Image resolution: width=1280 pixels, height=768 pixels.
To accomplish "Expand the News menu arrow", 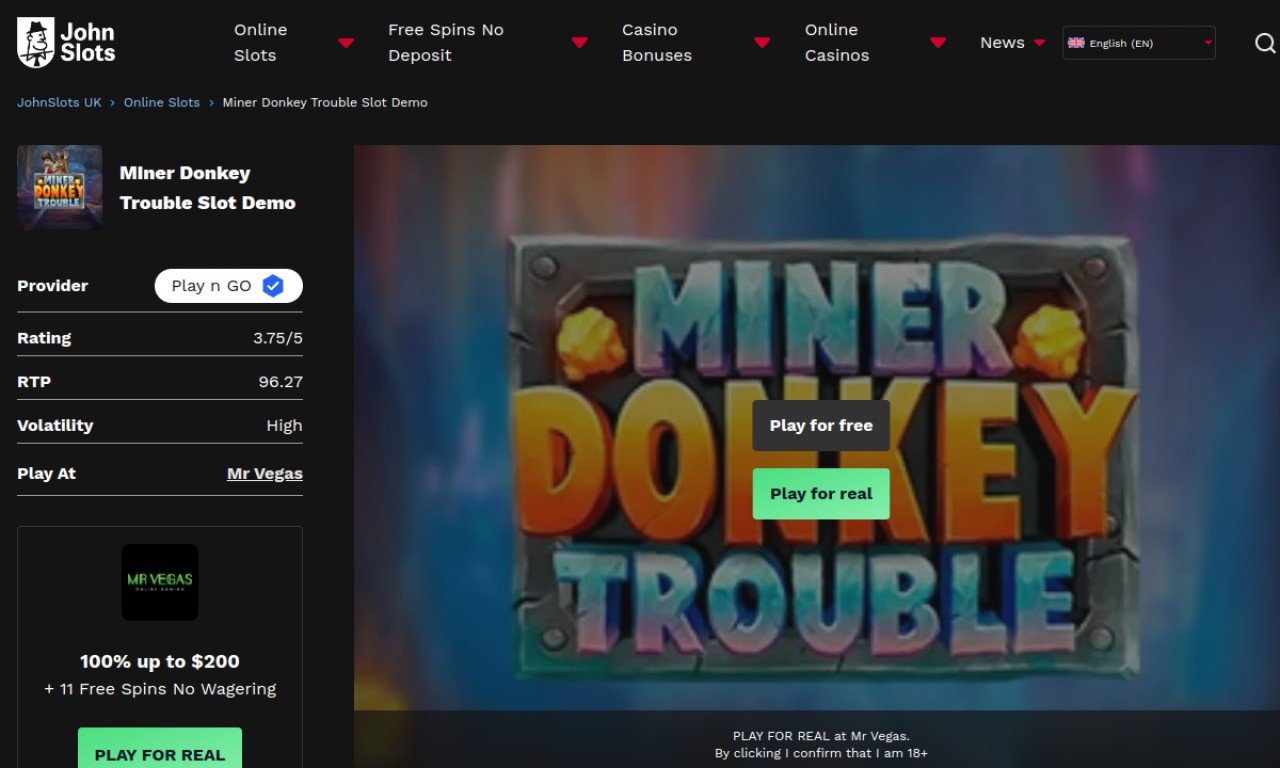I will click(x=1039, y=43).
